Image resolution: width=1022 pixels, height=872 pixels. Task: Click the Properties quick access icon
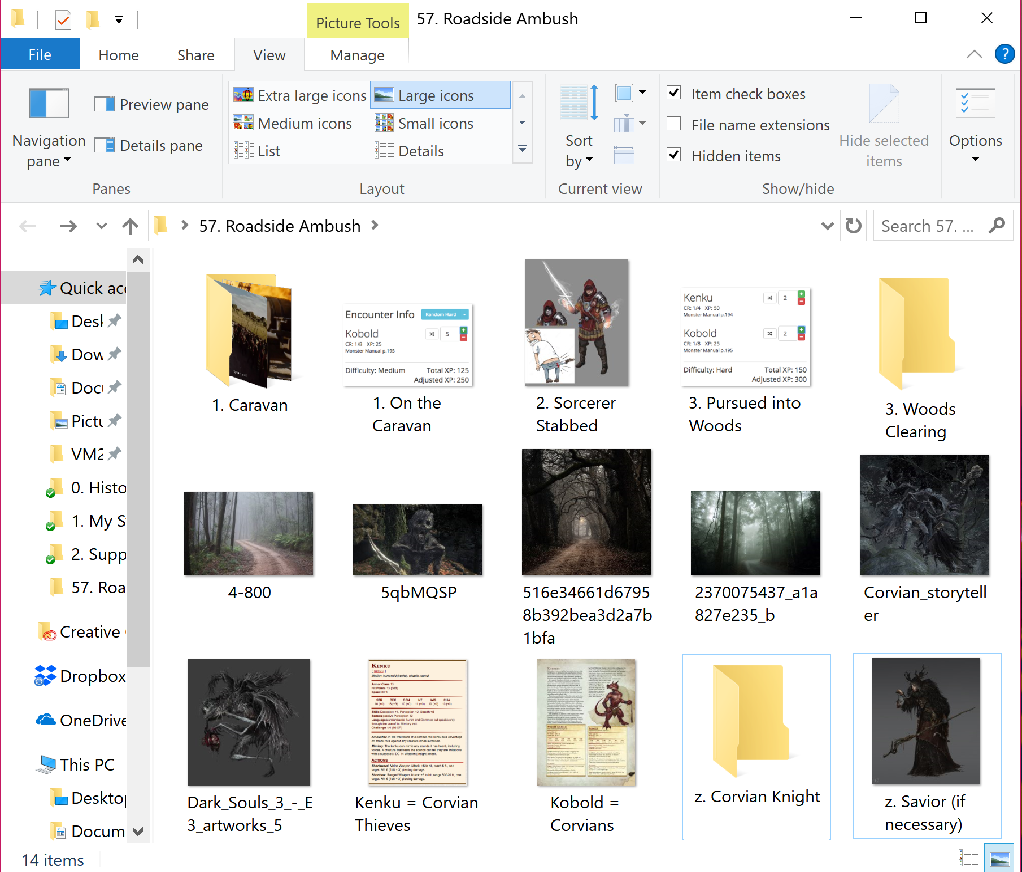tap(63, 20)
